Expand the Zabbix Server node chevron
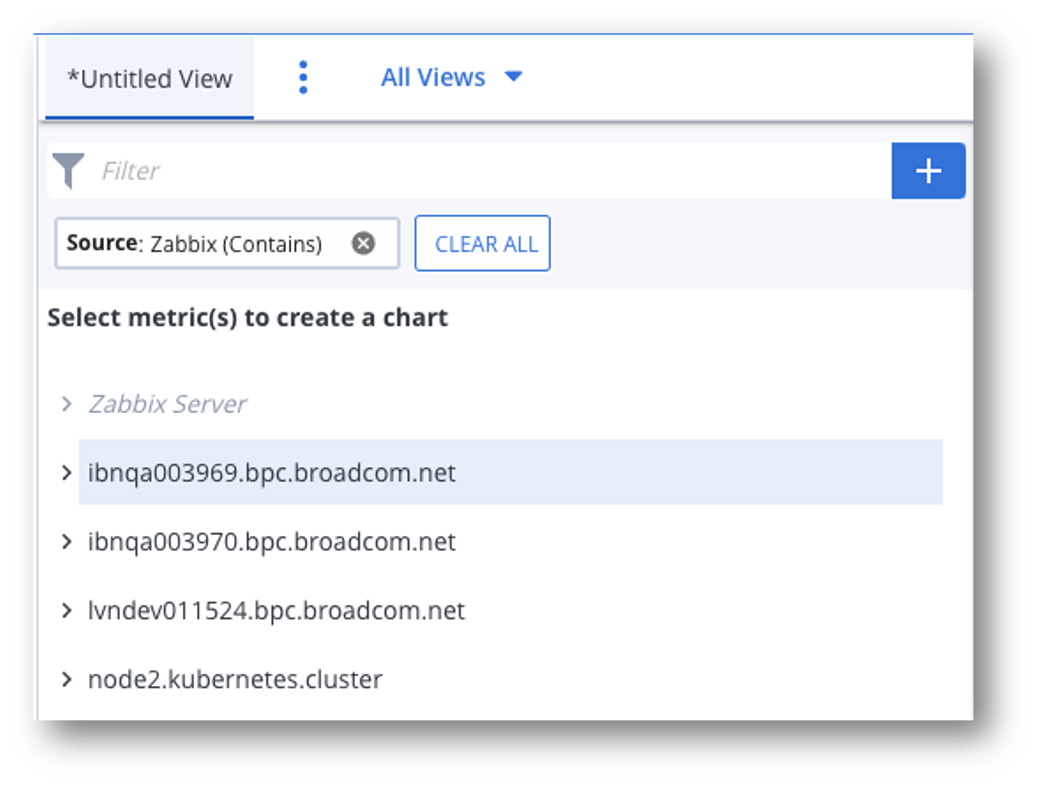Image resolution: width=1039 pixels, height=785 pixels. click(x=67, y=404)
